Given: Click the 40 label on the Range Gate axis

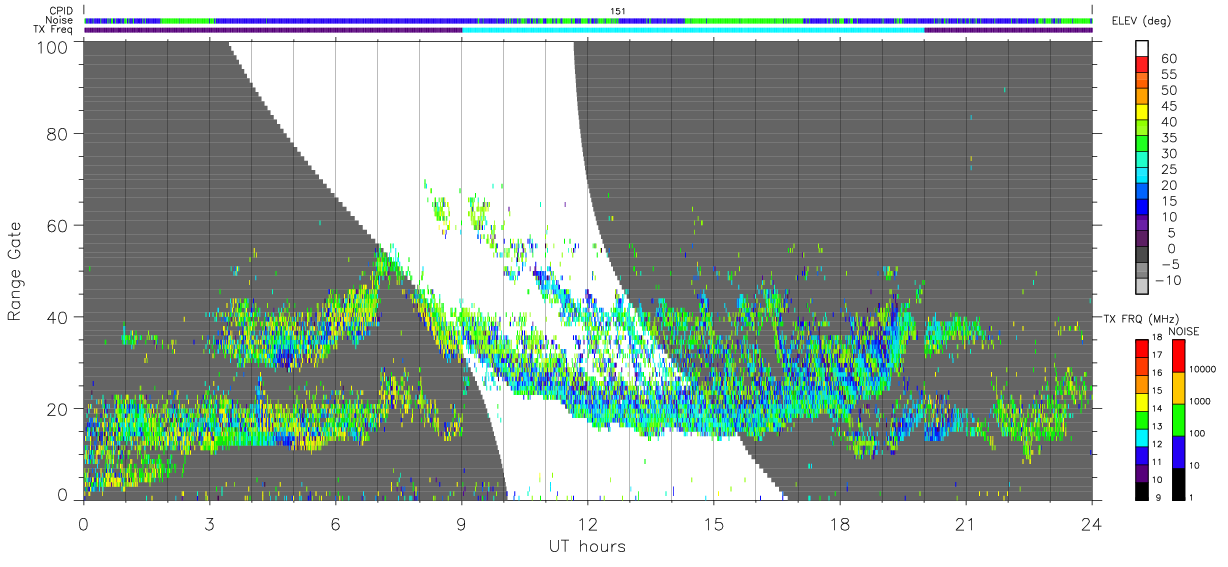Looking at the screenshot, I should click(58, 317).
